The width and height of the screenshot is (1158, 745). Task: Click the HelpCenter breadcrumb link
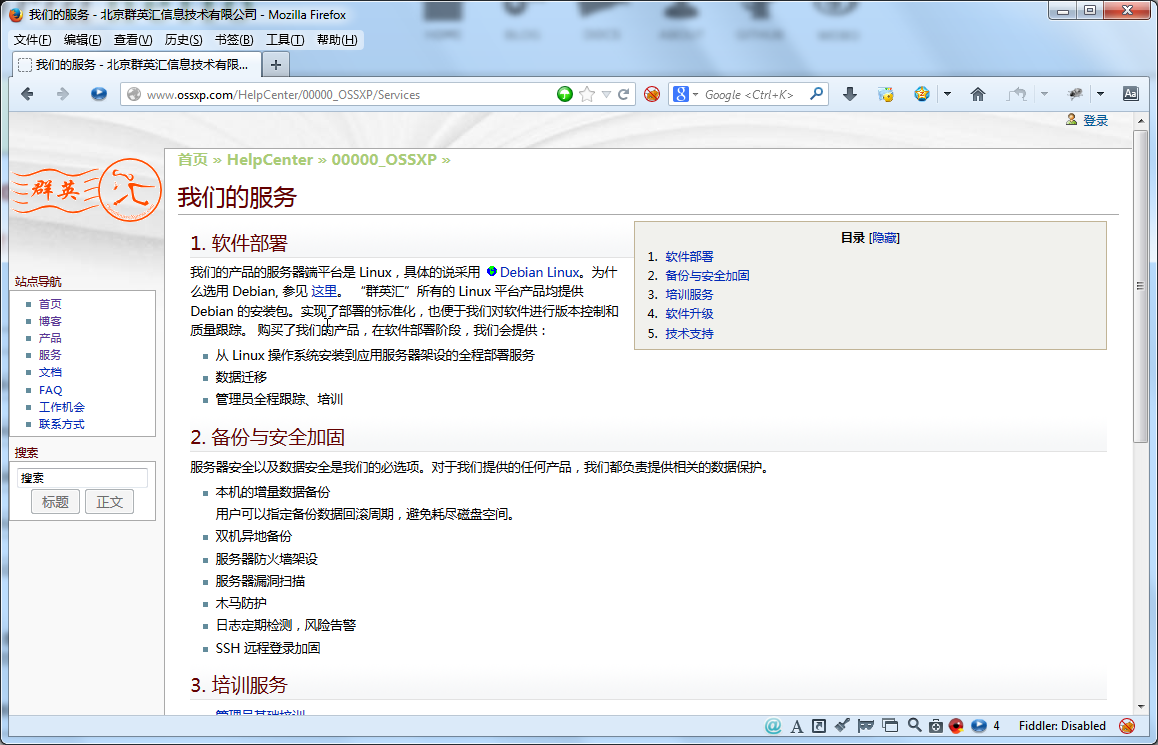270,159
